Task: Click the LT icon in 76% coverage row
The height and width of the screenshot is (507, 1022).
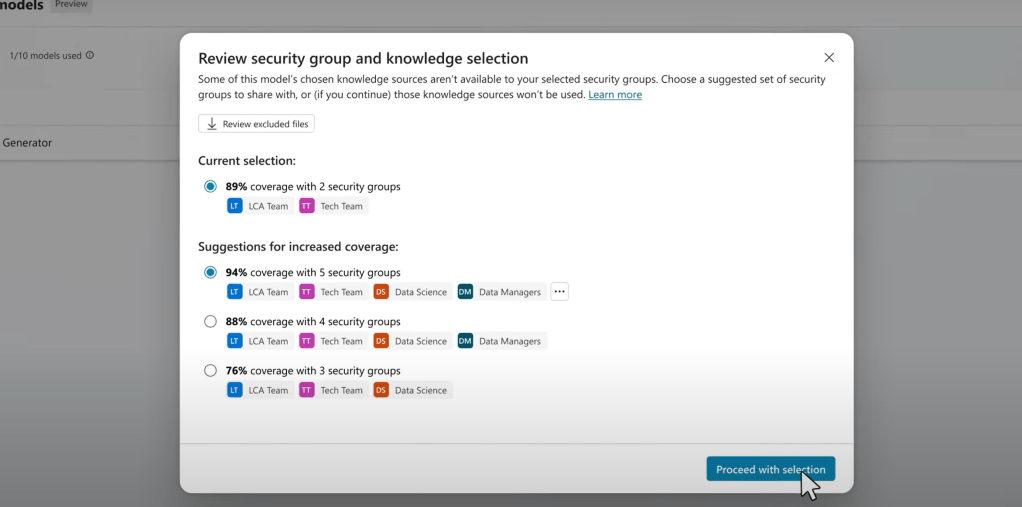Action: (x=235, y=390)
